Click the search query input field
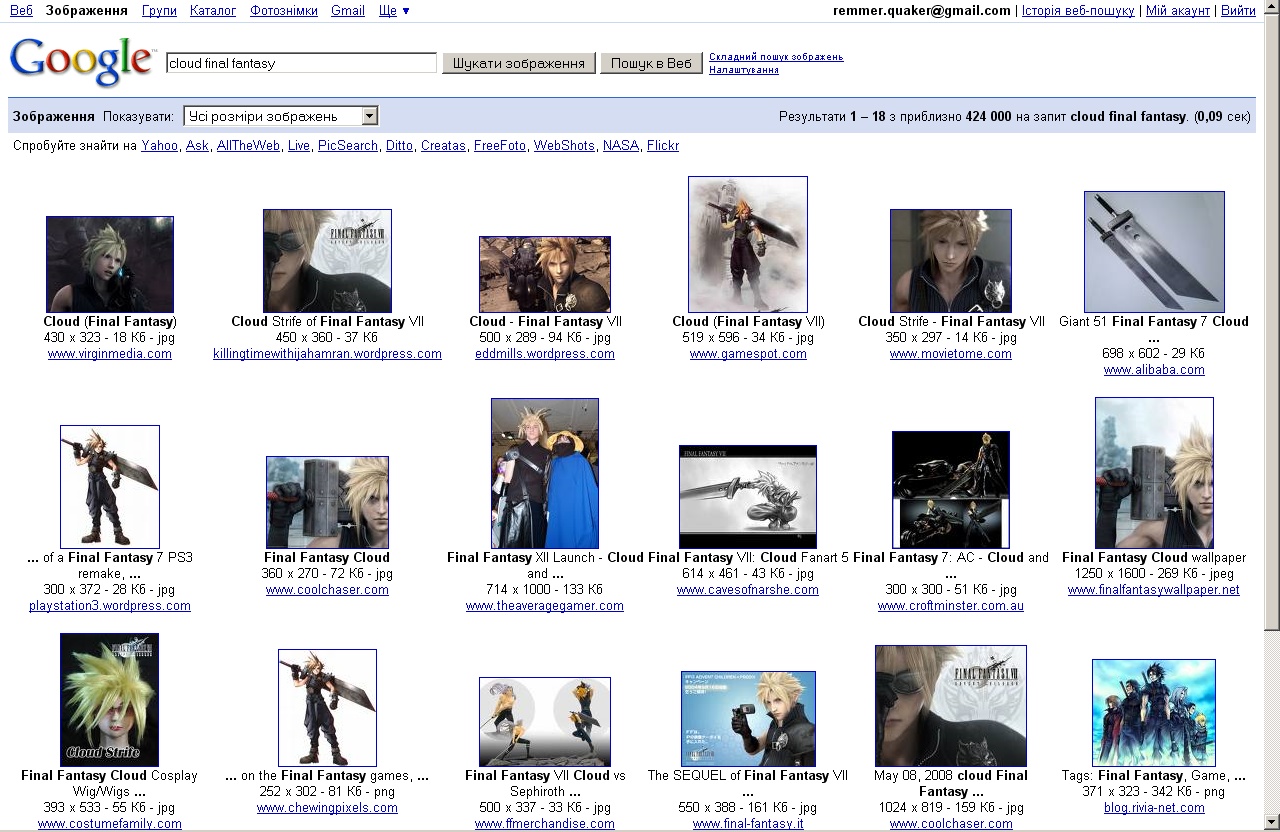The height and width of the screenshot is (832, 1280). coord(301,63)
